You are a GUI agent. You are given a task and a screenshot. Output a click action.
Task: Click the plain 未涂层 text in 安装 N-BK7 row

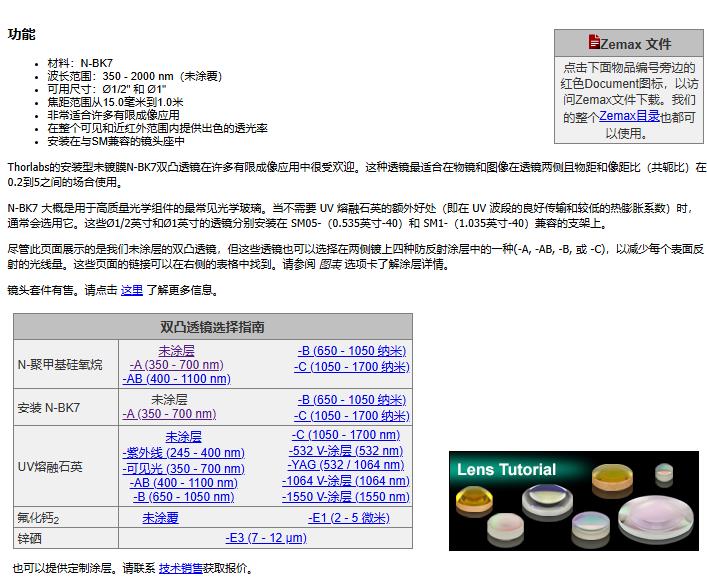tap(169, 399)
